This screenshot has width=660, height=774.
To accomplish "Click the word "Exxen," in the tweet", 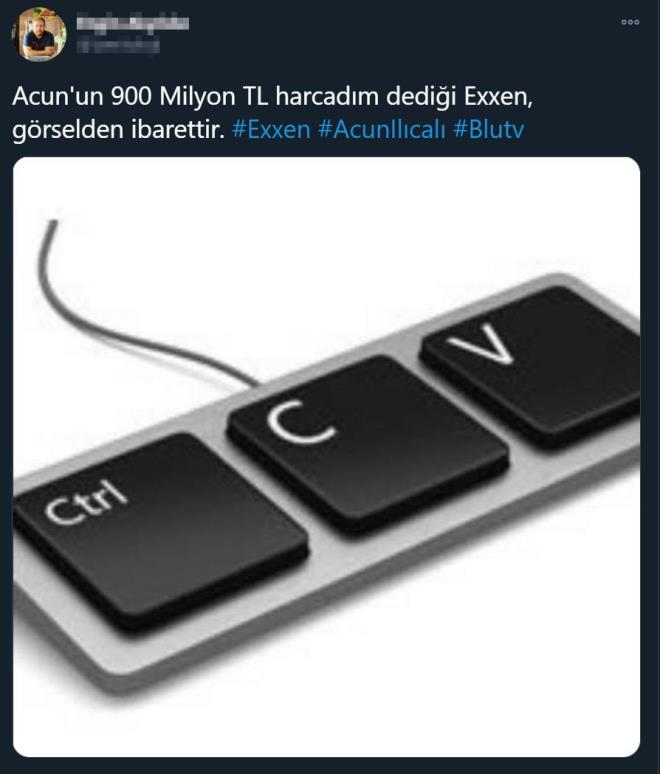I will [498, 96].
